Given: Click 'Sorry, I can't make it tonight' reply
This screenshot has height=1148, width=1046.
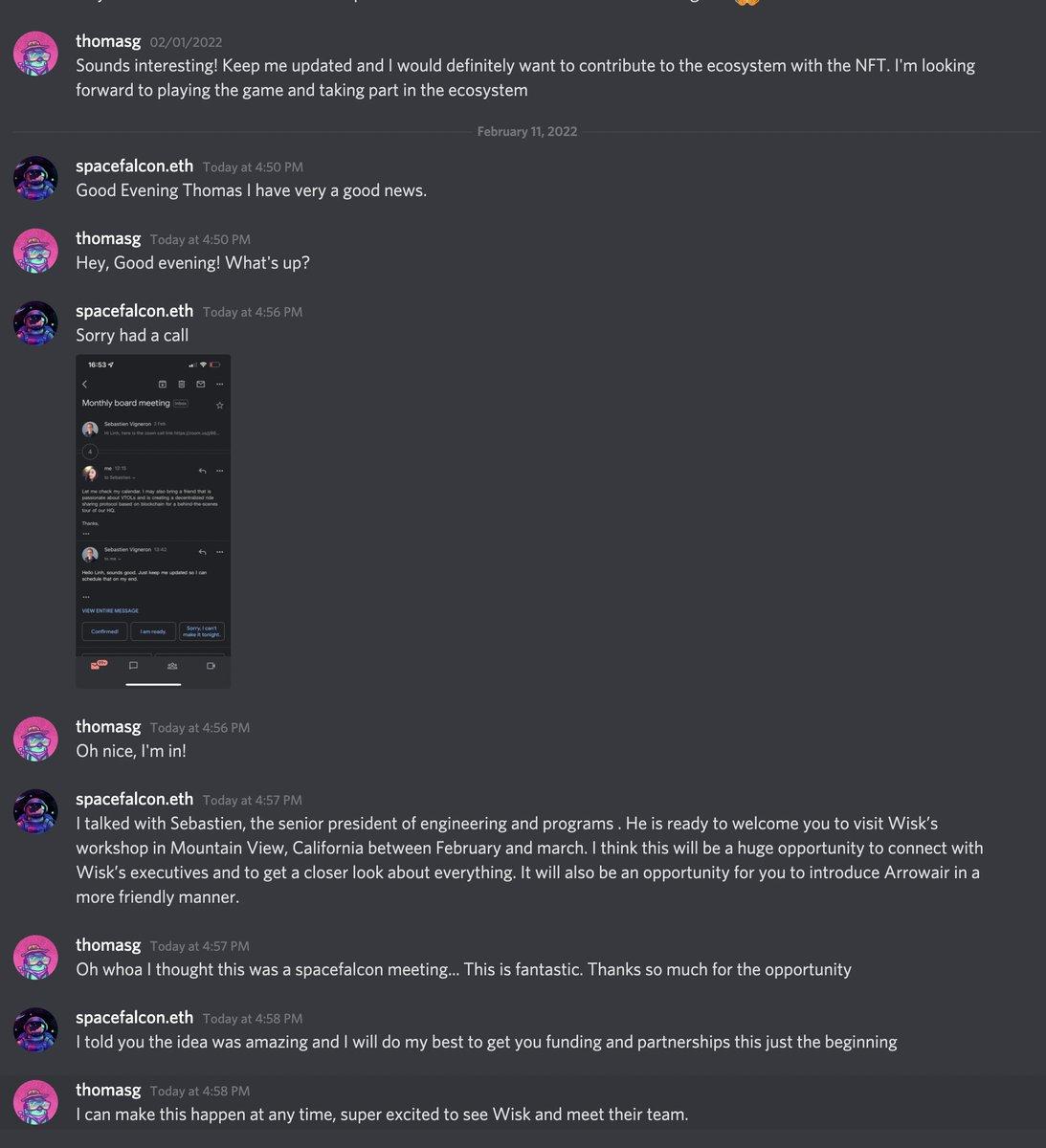Looking at the screenshot, I should tap(201, 631).
